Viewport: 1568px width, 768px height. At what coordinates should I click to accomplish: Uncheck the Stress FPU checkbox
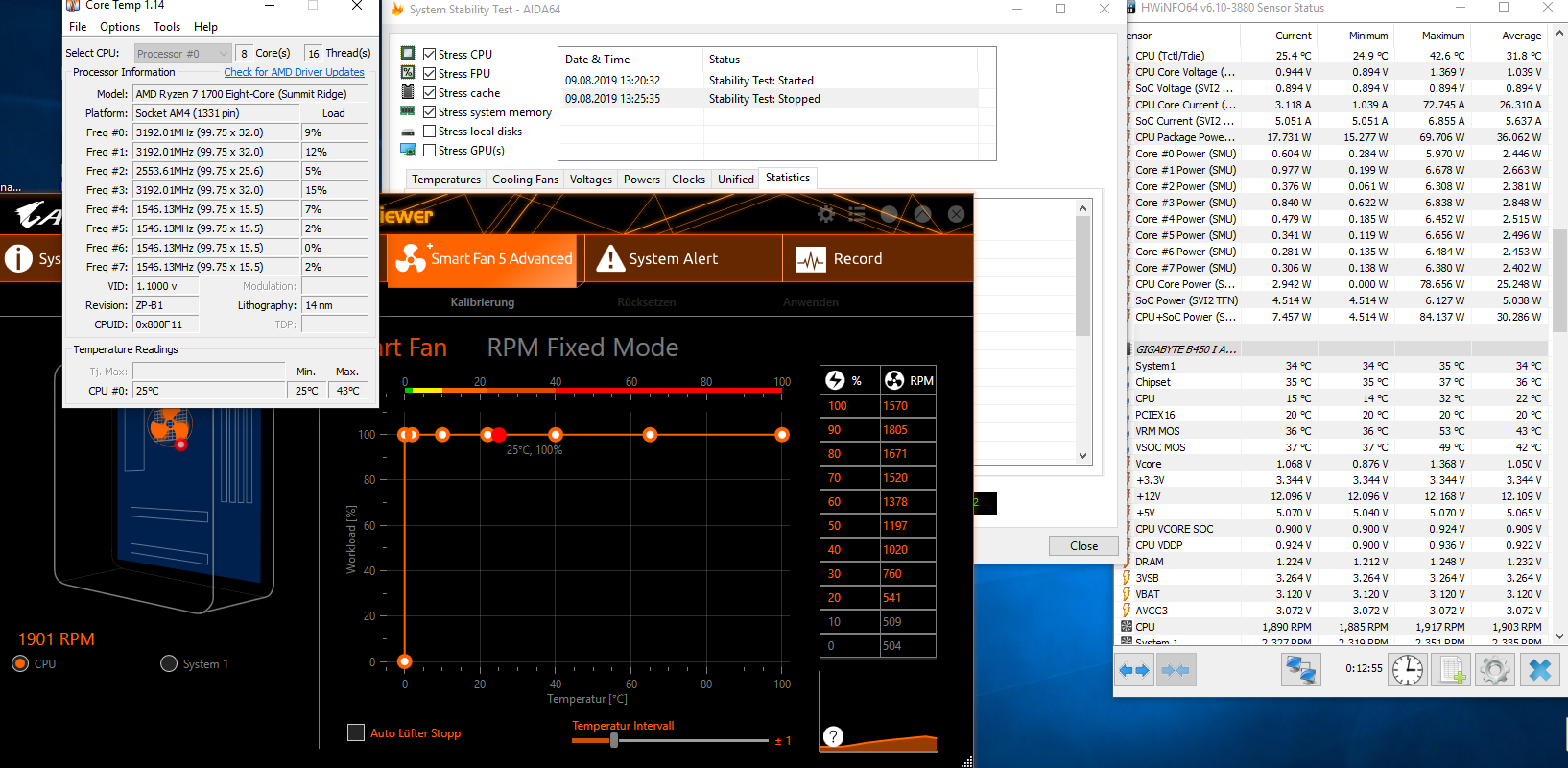(x=430, y=74)
